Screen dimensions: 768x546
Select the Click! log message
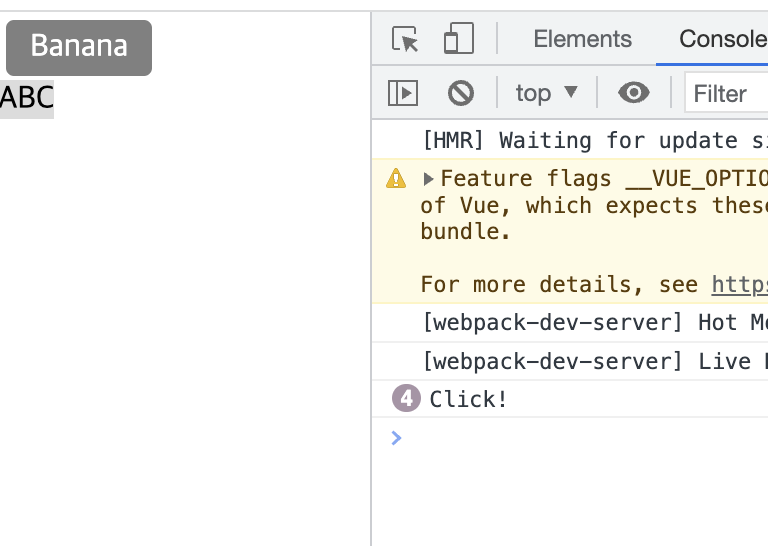point(468,399)
